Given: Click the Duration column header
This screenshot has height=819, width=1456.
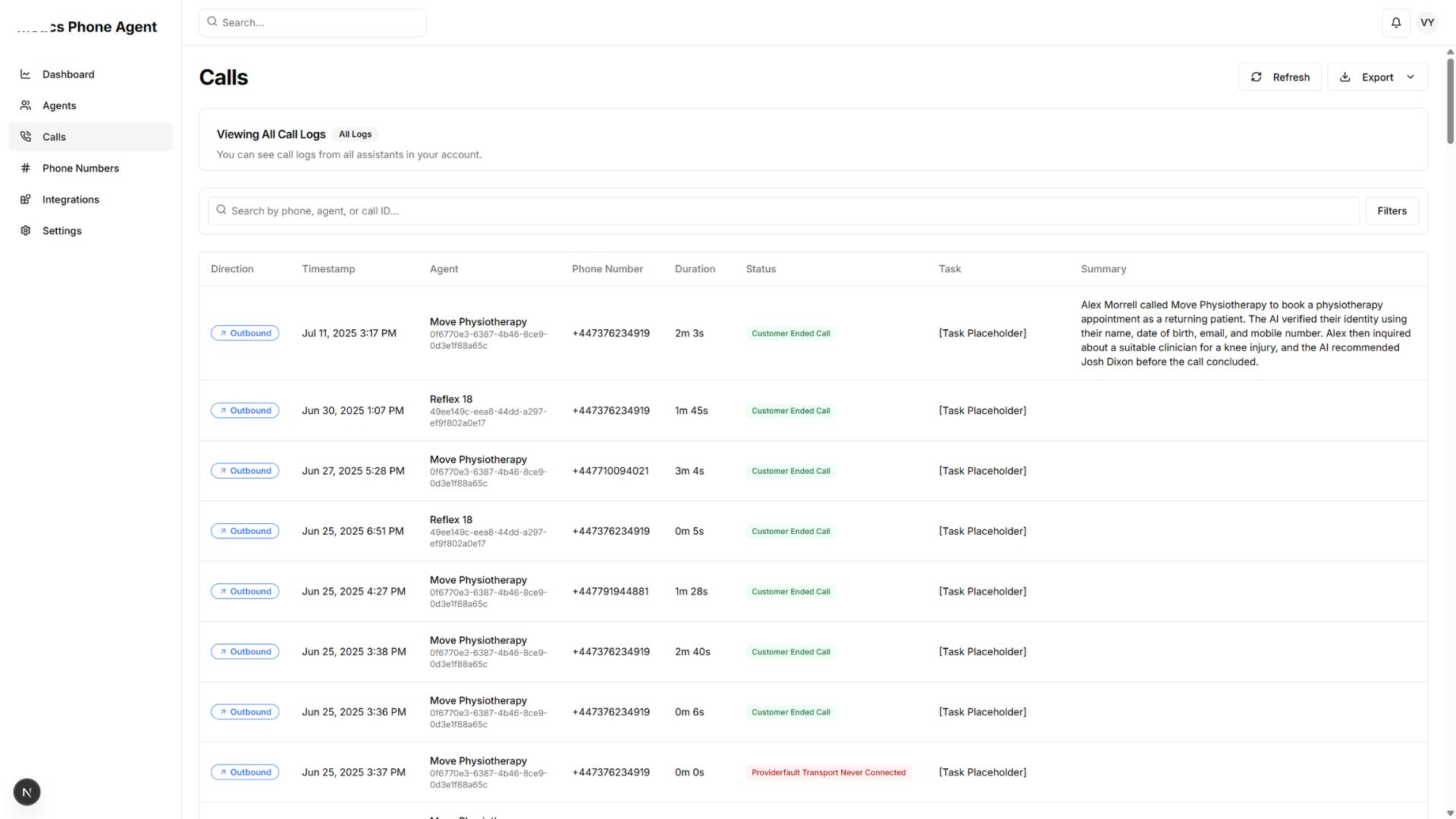Looking at the screenshot, I should [x=695, y=269].
